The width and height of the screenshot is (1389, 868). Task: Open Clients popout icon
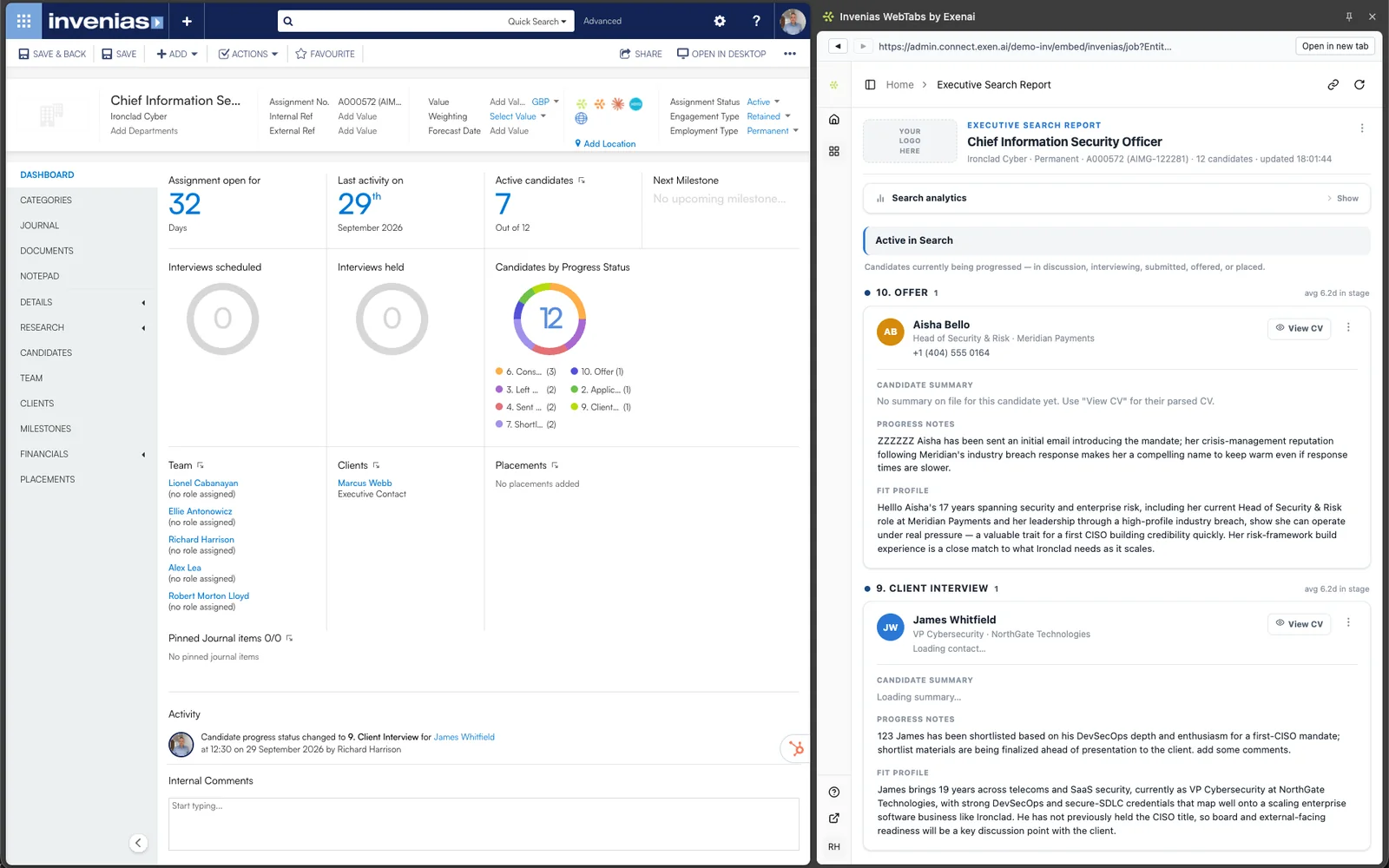click(x=376, y=465)
